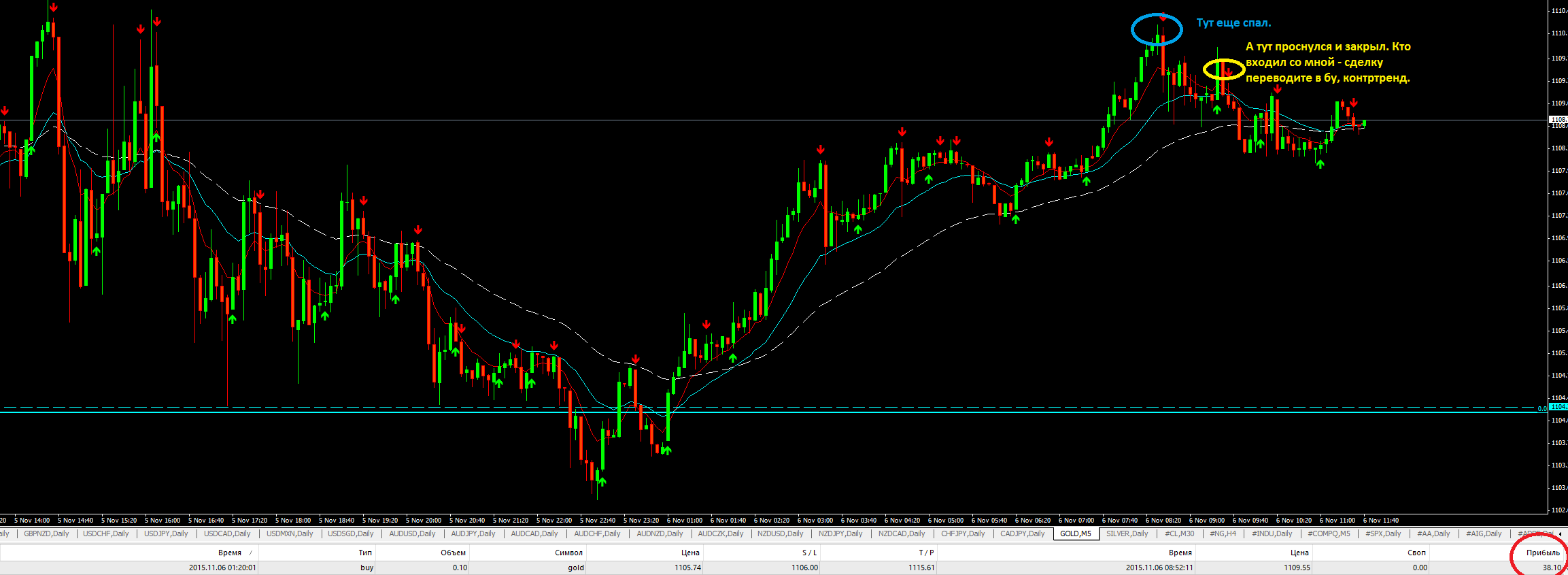Viewport: 1568px width, 575px height.
Task: Click the 5 Nov 20:00 time axis label
Action: pyautogui.click(x=424, y=521)
